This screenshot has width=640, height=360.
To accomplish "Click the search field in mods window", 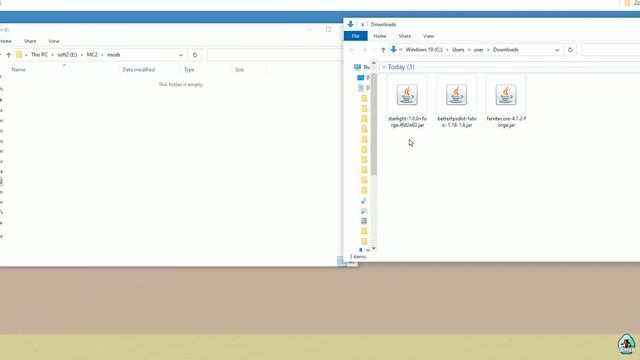I will coord(275,55).
